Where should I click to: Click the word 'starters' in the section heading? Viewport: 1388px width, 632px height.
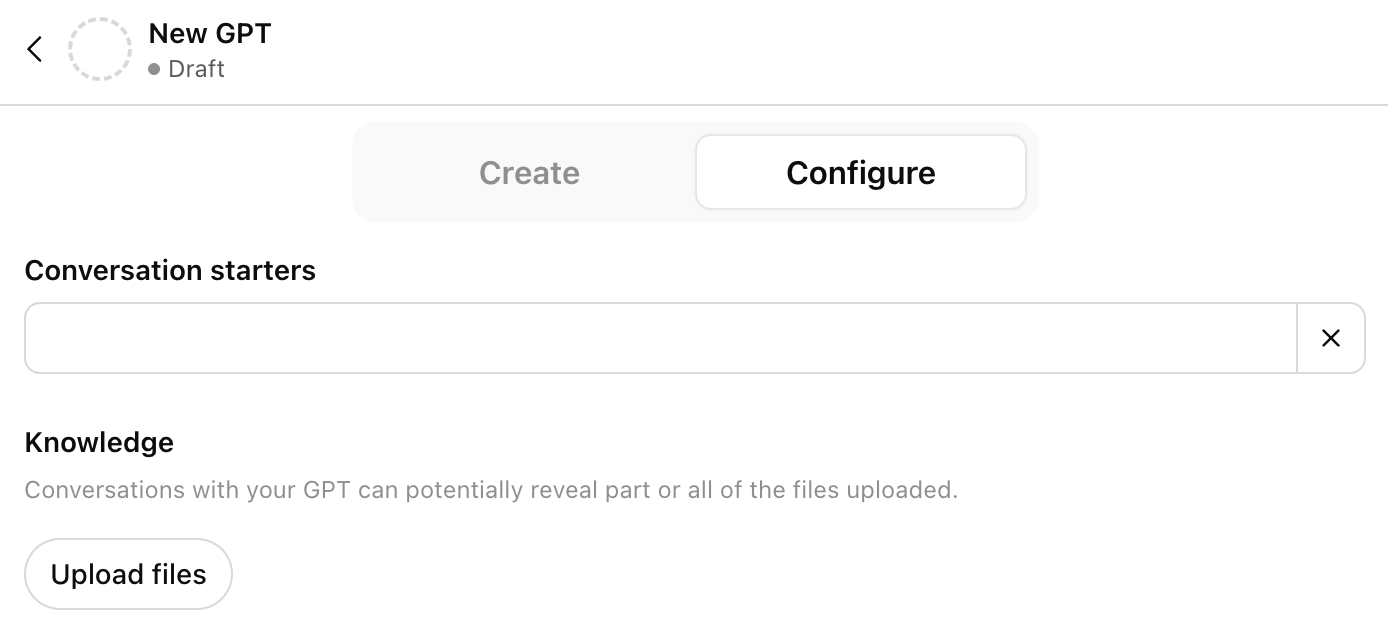pos(263,271)
